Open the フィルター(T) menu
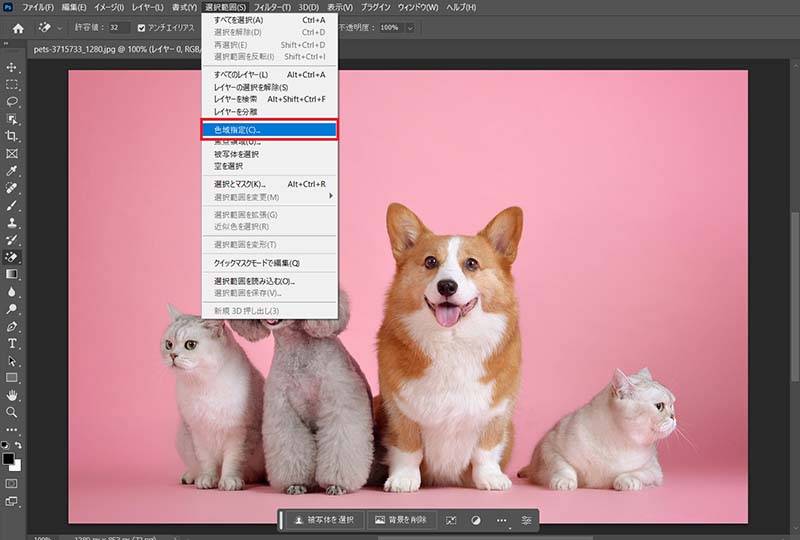Viewport: 800px width, 540px height. point(272,7)
